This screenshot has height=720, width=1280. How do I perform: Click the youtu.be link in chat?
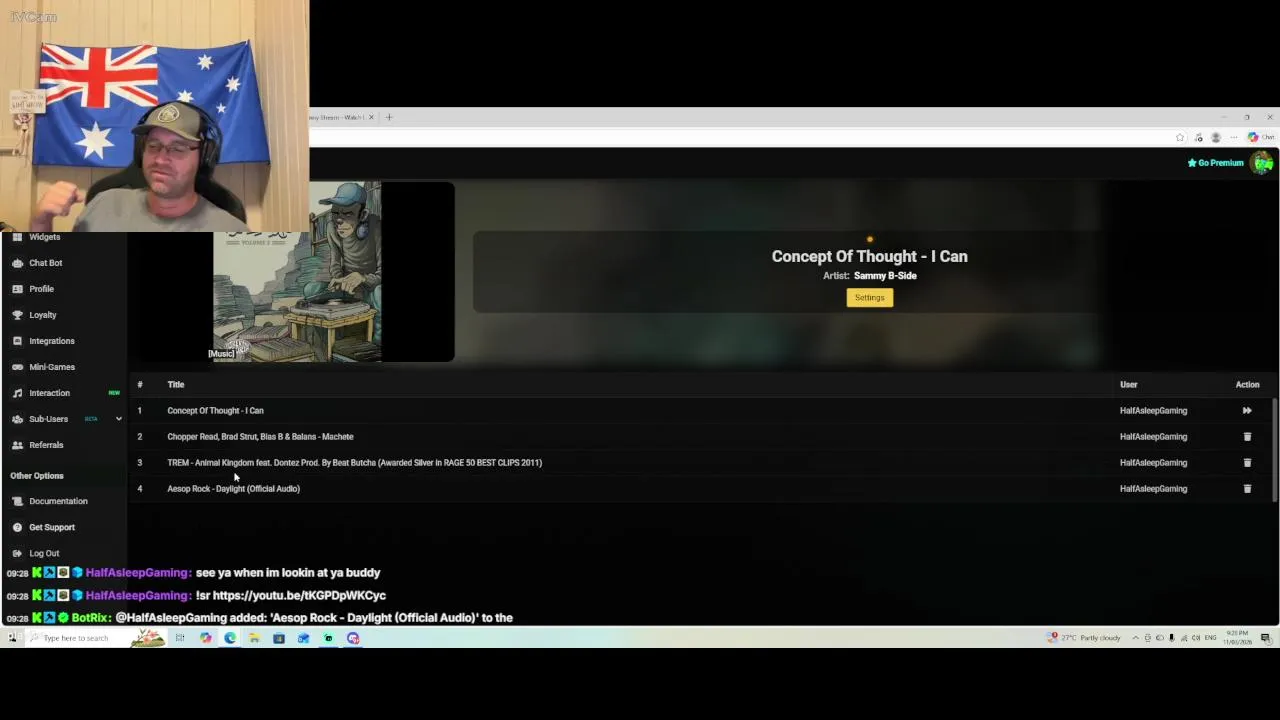pos(299,595)
